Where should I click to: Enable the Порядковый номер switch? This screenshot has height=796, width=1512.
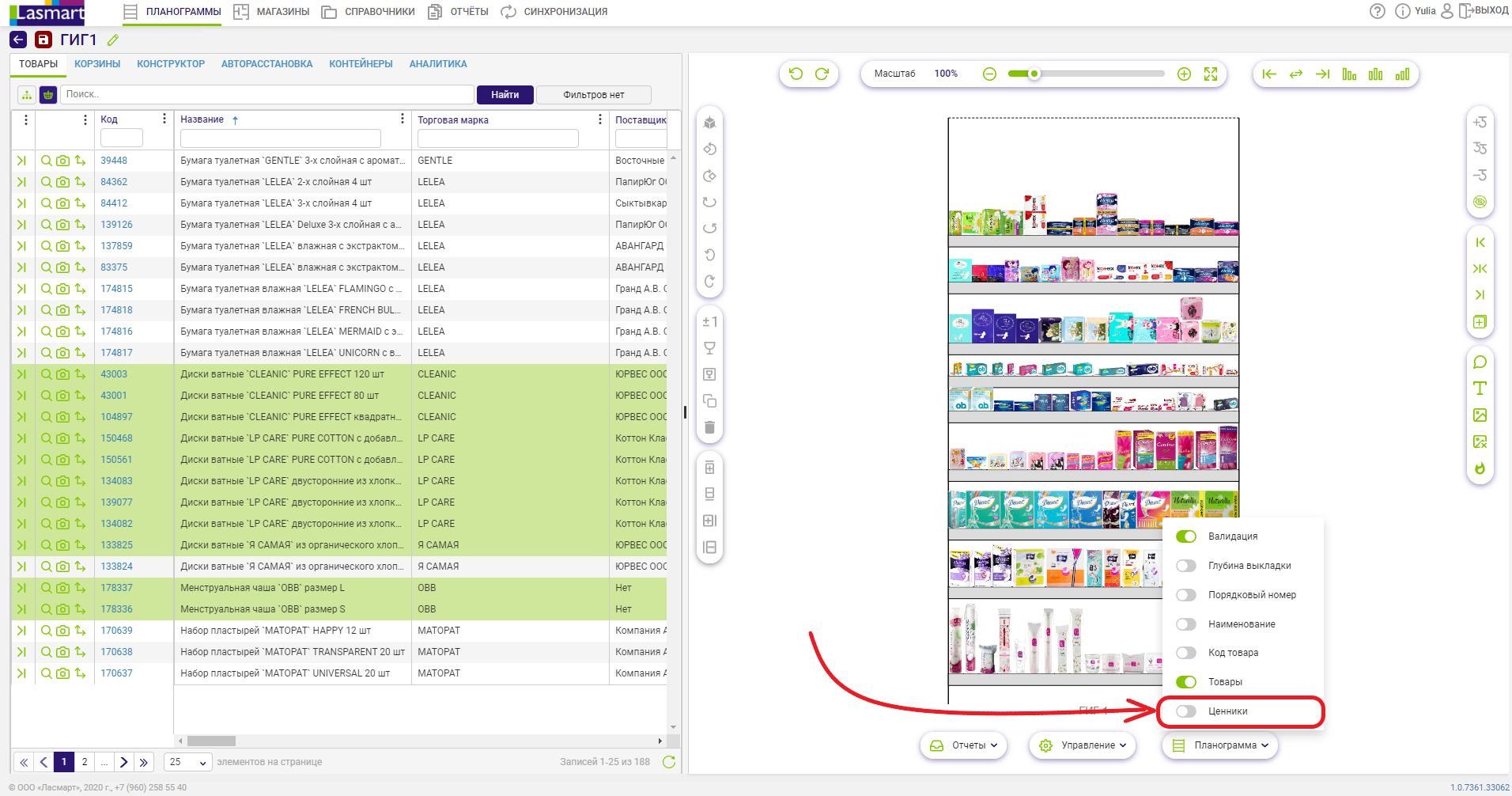click(x=1186, y=595)
